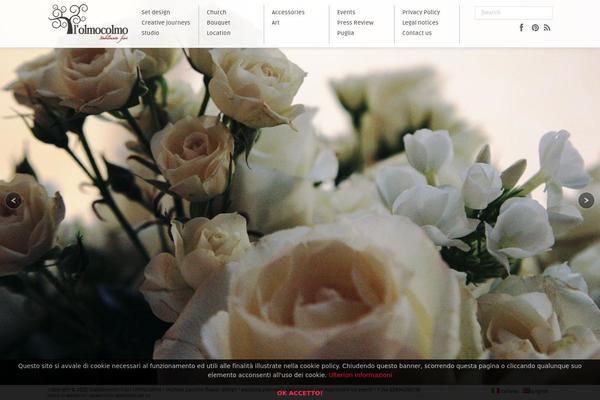
Task: Open the Privacy Policy link
Action: click(x=421, y=12)
